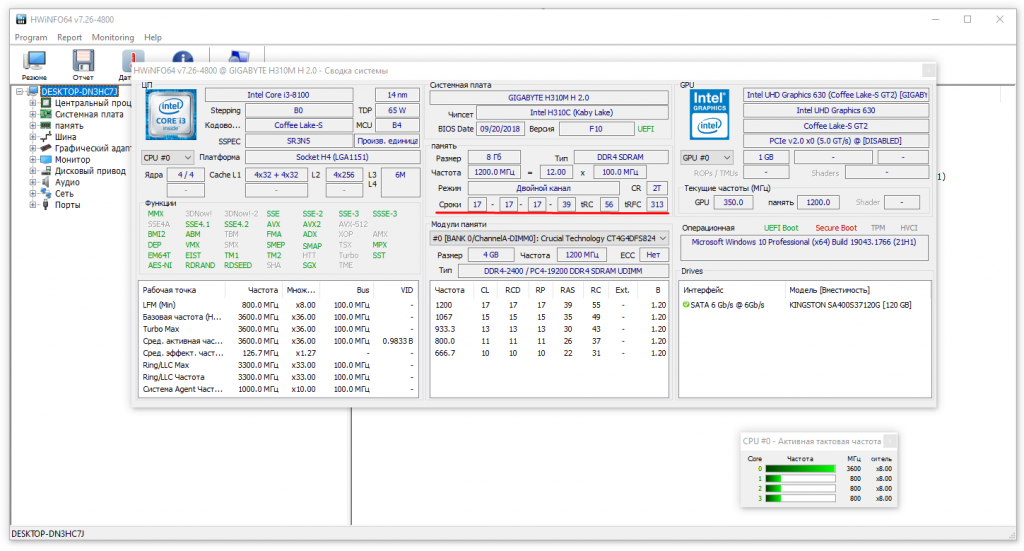The image size is (1024, 551).
Task: Open the GPU #0 dropdown
Action: (706, 157)
